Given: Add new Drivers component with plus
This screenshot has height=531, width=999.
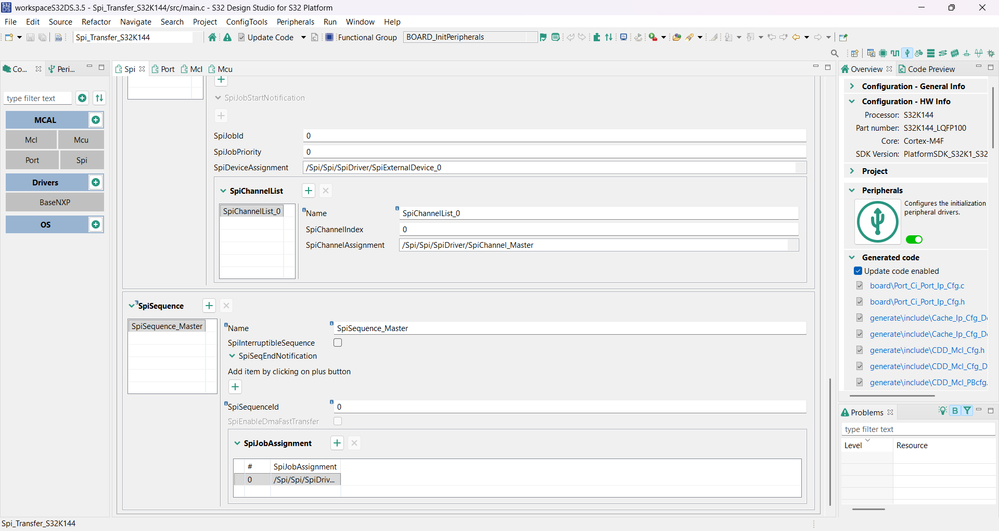Looking at the screenshot, I should click(x=96, y=182).
